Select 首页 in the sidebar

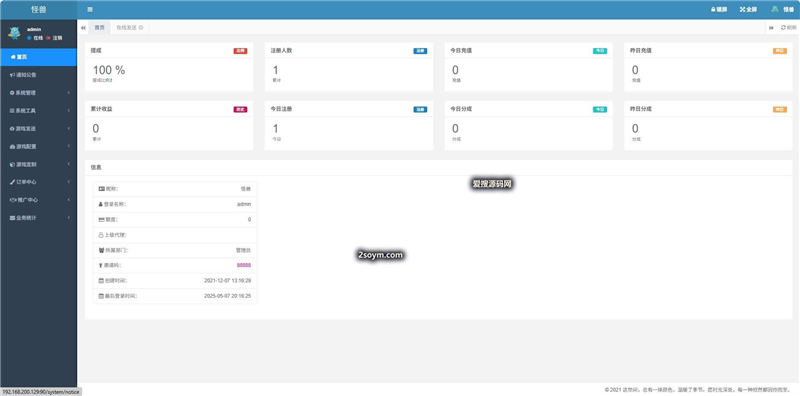38,57
